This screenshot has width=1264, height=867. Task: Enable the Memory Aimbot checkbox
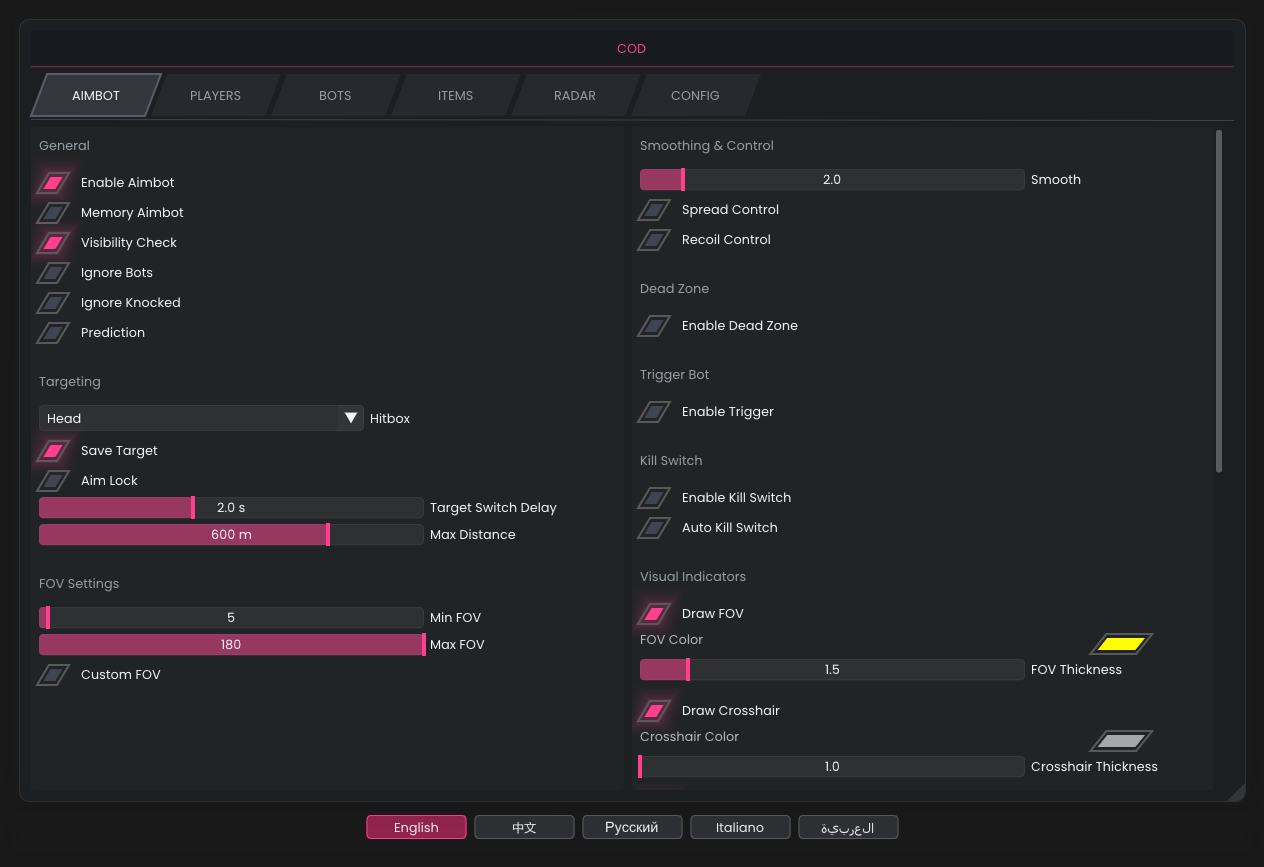[x=54, y=213]
